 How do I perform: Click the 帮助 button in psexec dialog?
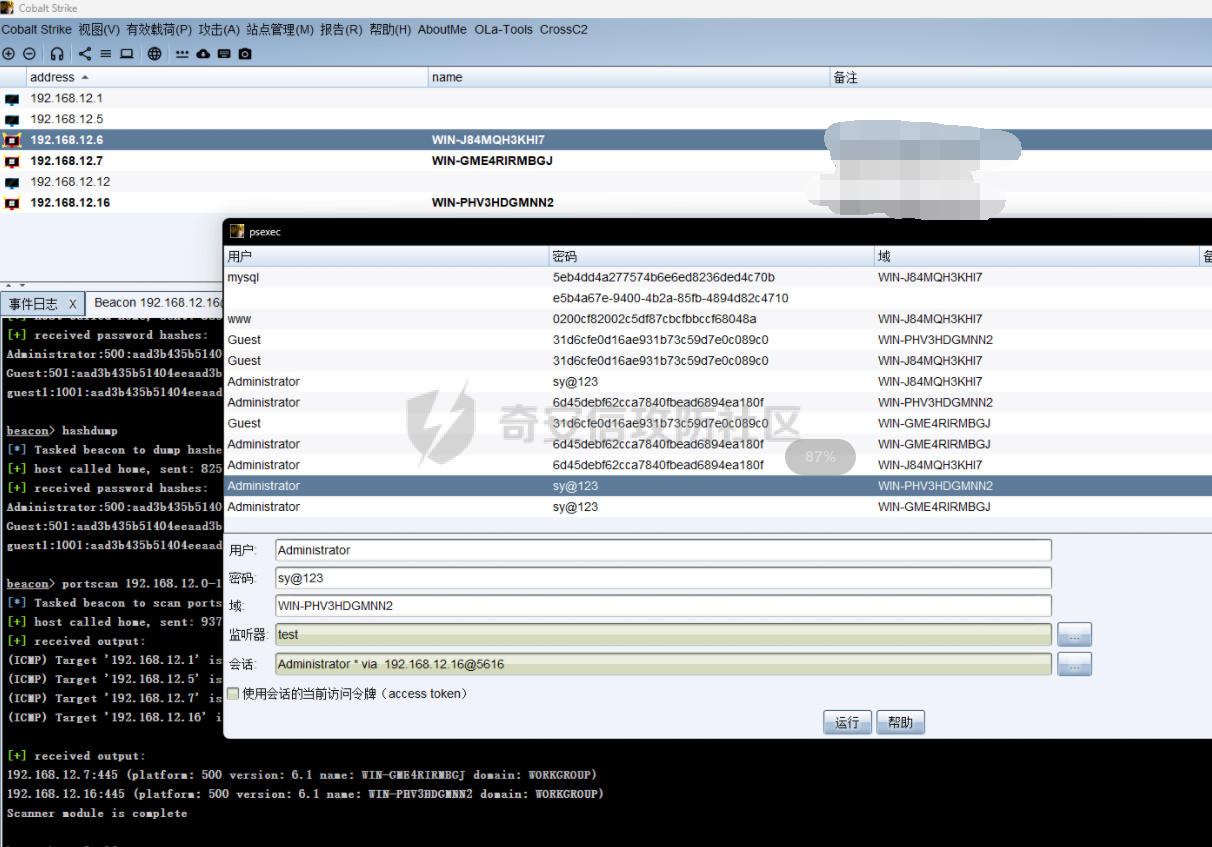point(900,722)
